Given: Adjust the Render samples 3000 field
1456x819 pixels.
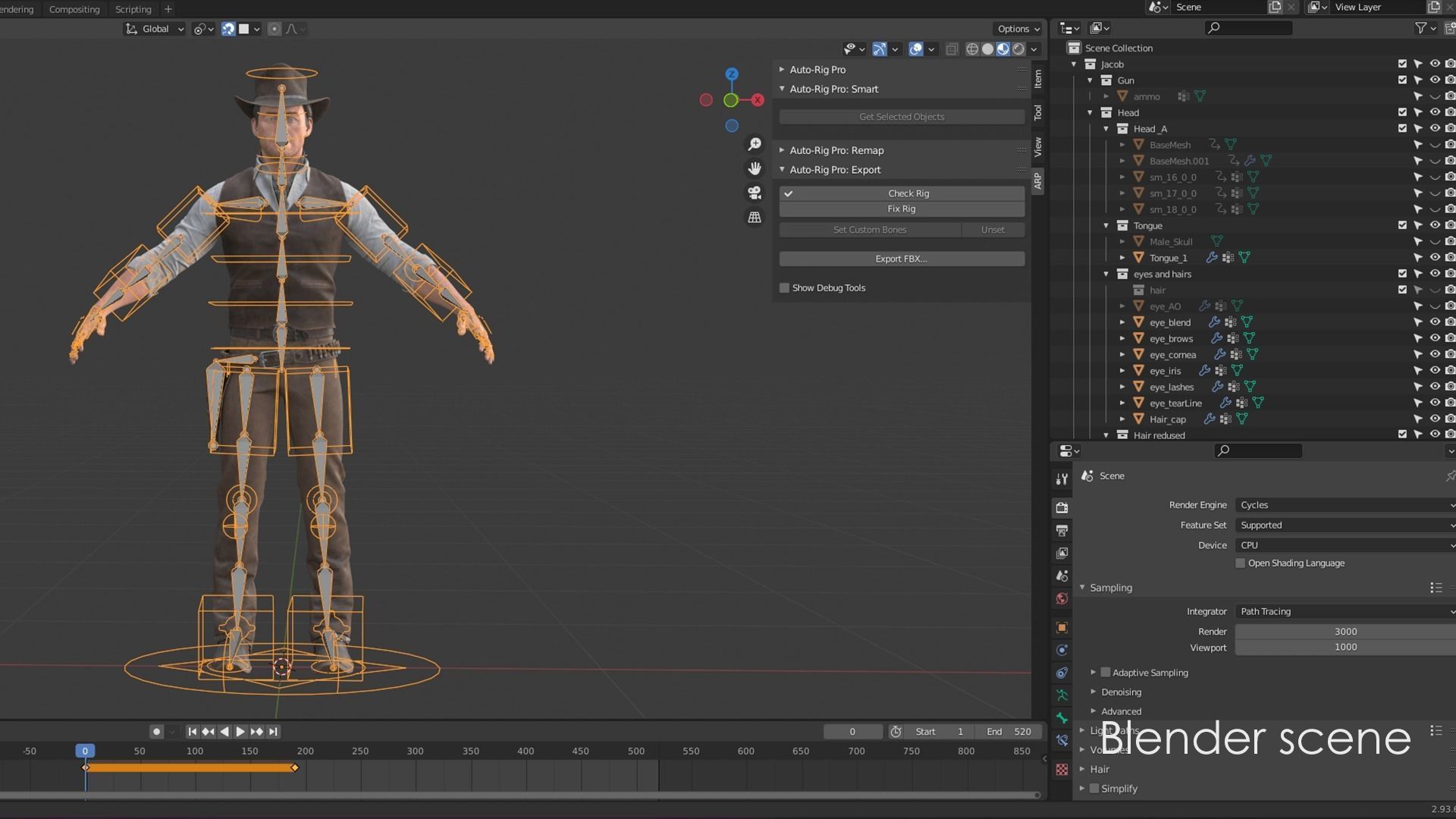Looking at the screenshot, I should click(x=1344, y=632).
